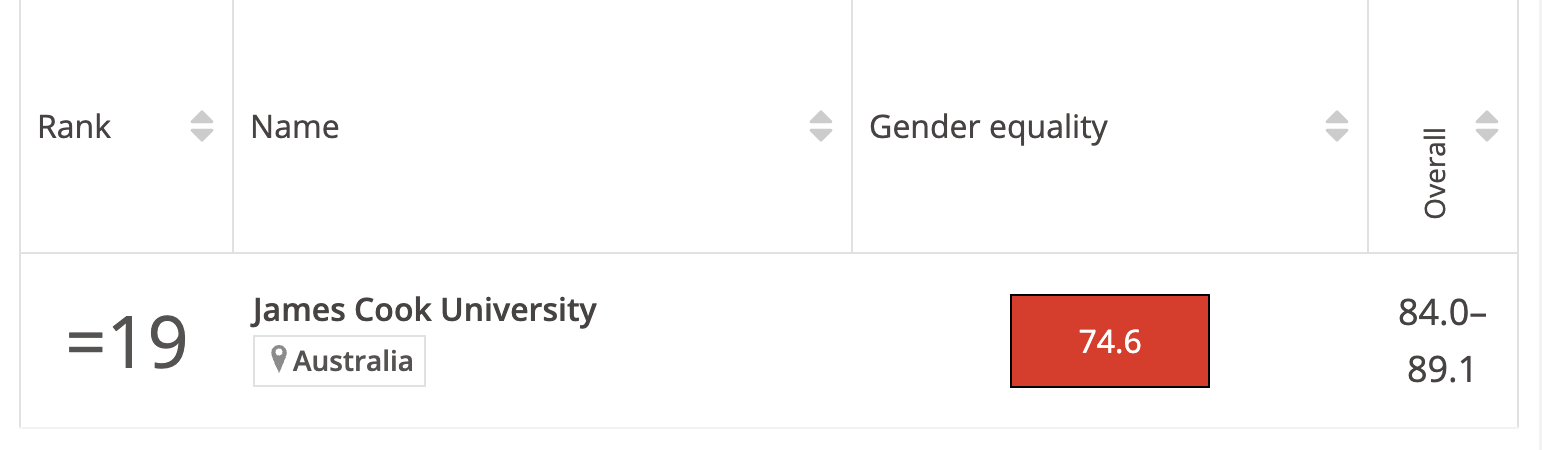Select the rotated Overall column header label

(1436, 173)
